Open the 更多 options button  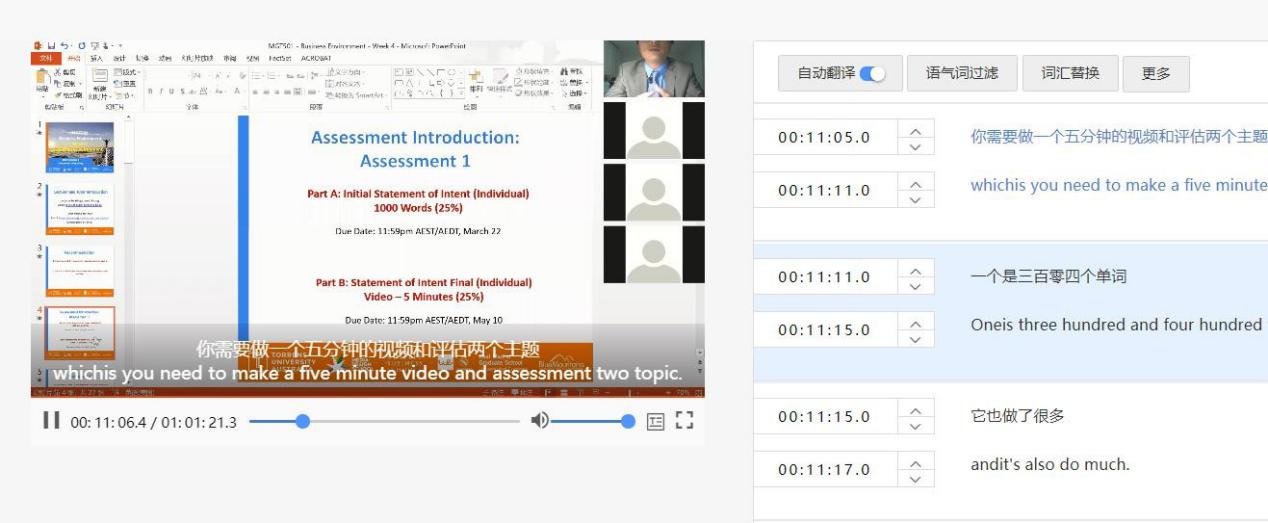tap(1156, 73)
